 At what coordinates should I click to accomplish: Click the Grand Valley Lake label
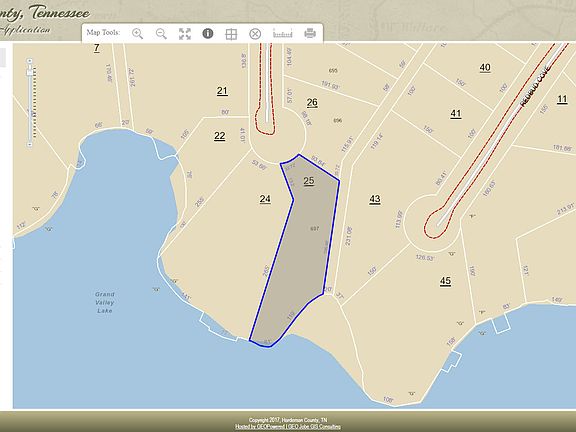[105, 302]
